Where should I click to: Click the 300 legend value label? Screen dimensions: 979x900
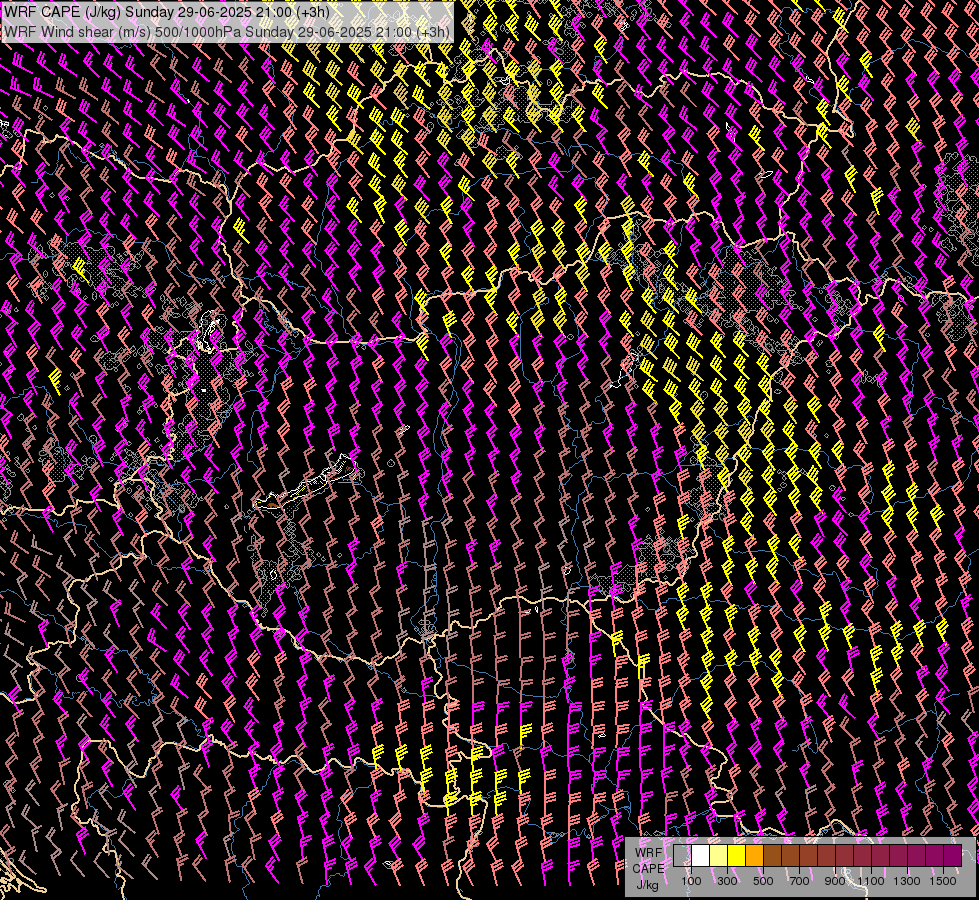pos(727,881)
